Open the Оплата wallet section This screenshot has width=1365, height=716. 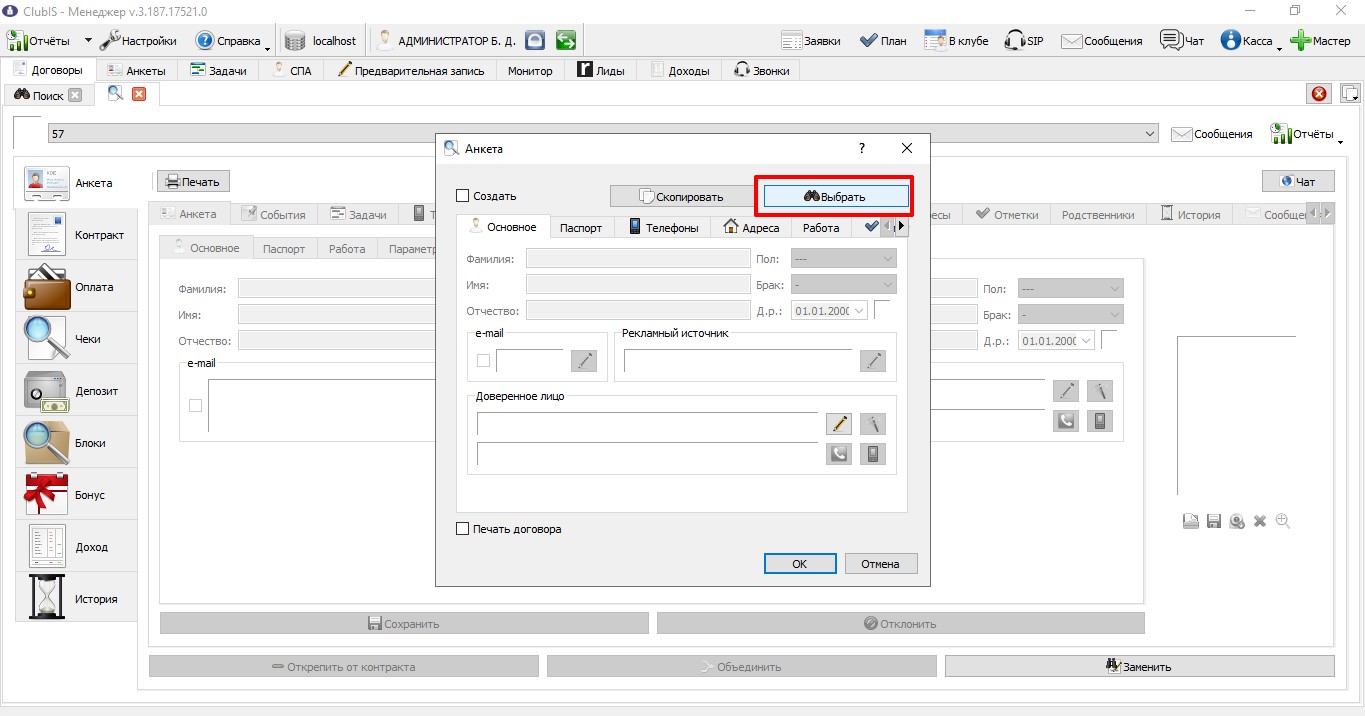76,287
